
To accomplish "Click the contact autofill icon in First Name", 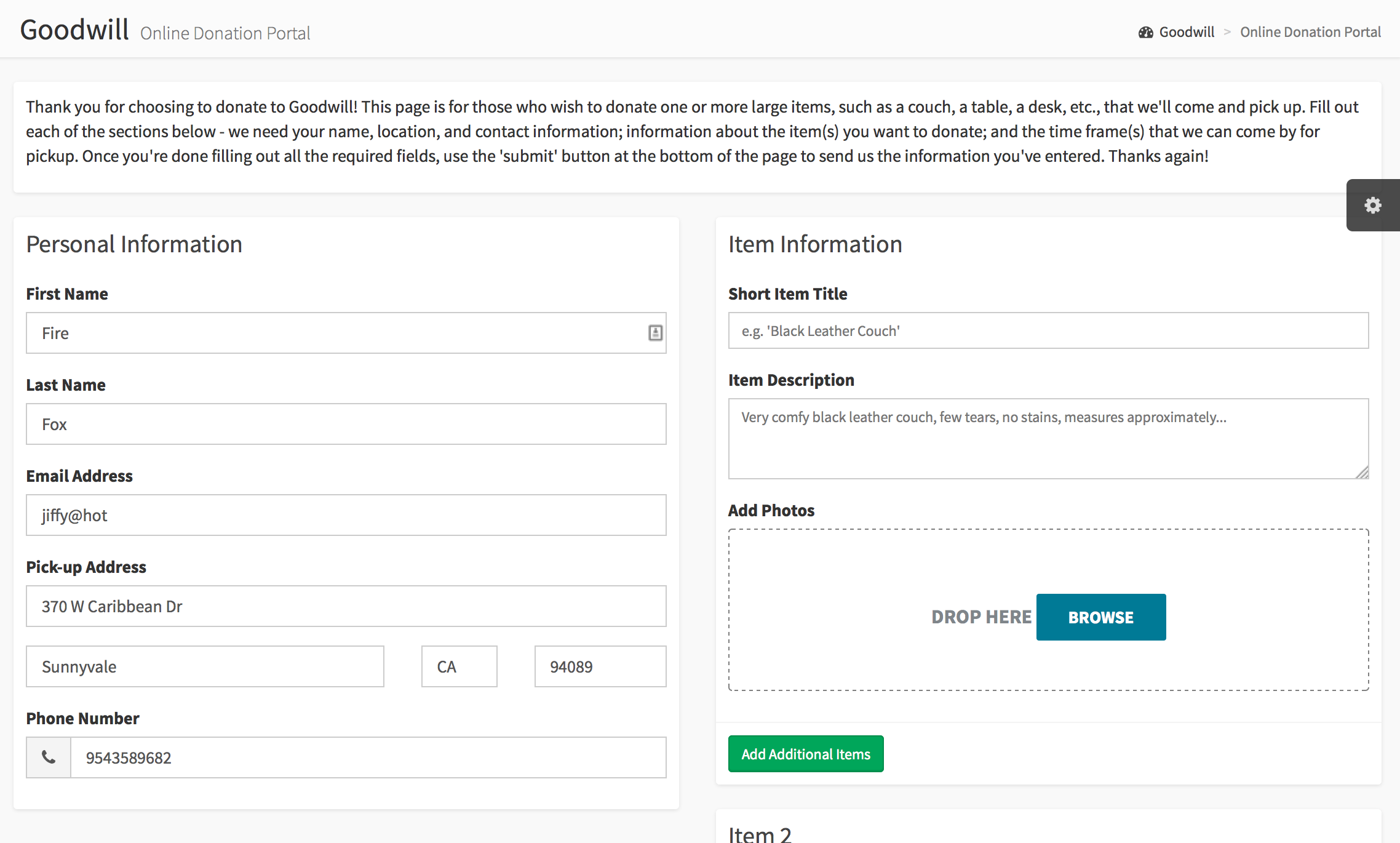I will pos(655,333).
